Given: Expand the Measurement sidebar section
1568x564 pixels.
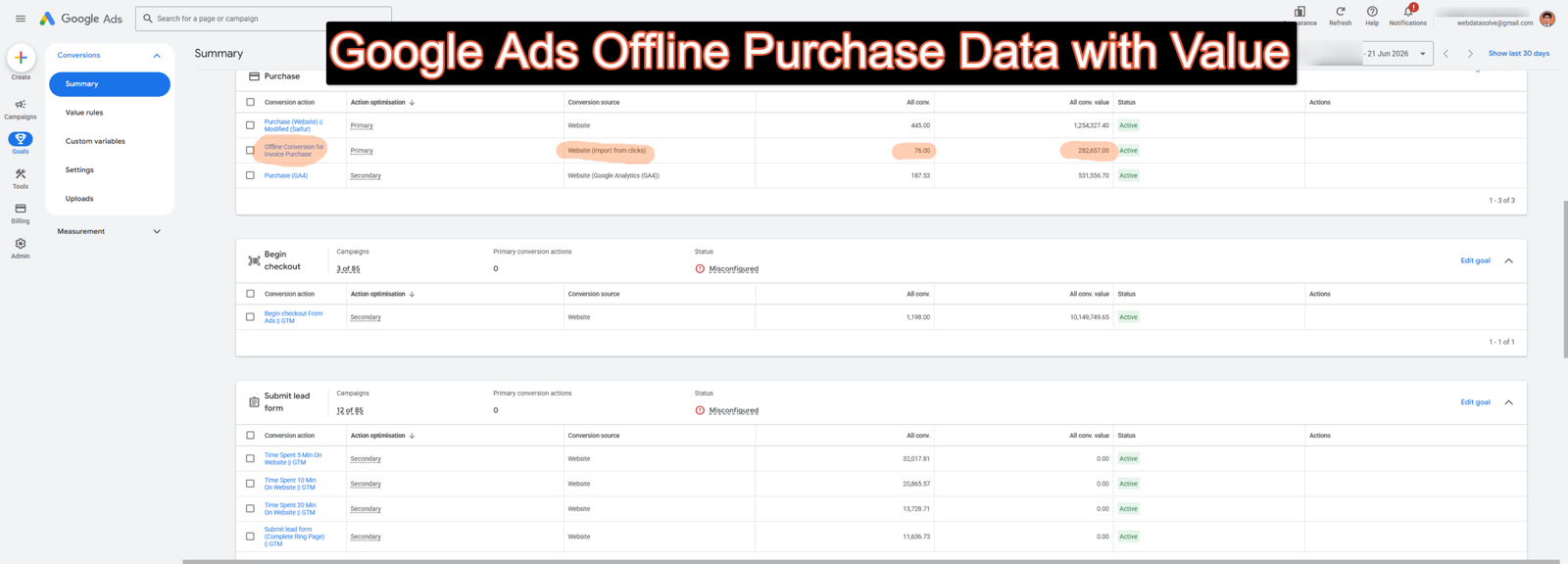Looking at the screenshot, I should (x=157, y=232).
